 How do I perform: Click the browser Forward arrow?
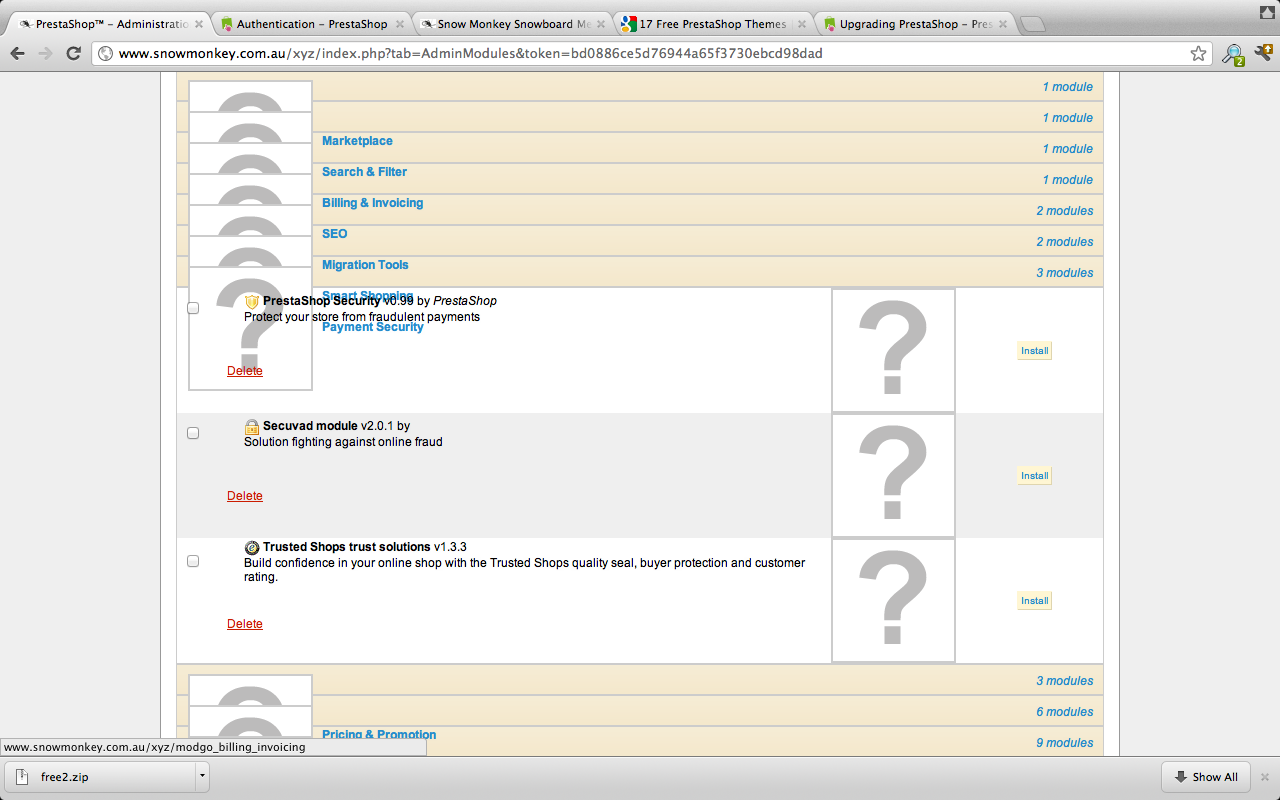pyautogui.click(x=45, y=53)
